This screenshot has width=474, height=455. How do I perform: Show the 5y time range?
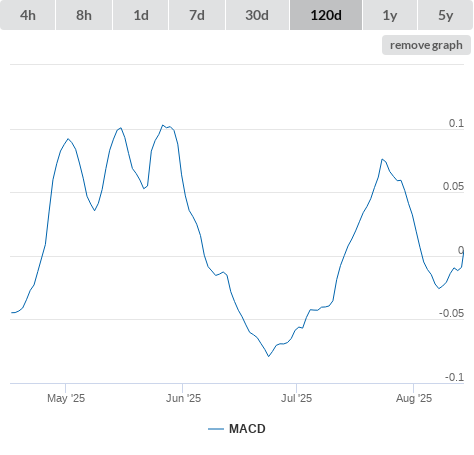click(x=446, y=15)
